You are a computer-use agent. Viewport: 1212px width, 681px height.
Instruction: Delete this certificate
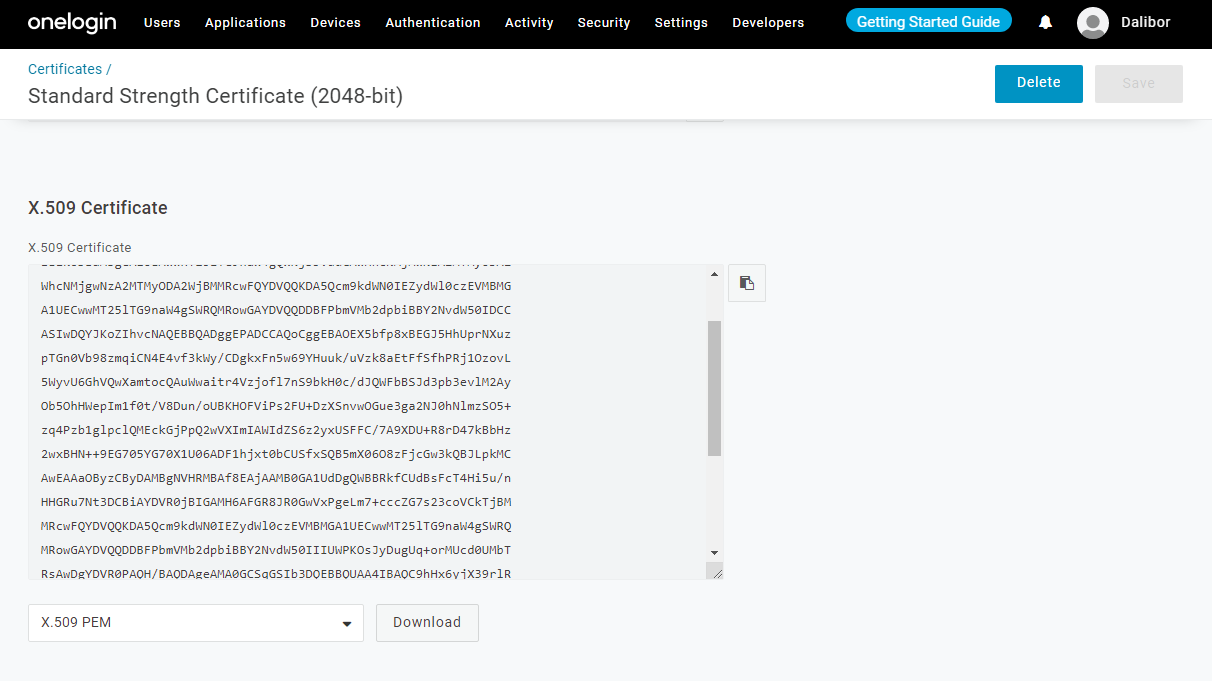(1038, 83)
